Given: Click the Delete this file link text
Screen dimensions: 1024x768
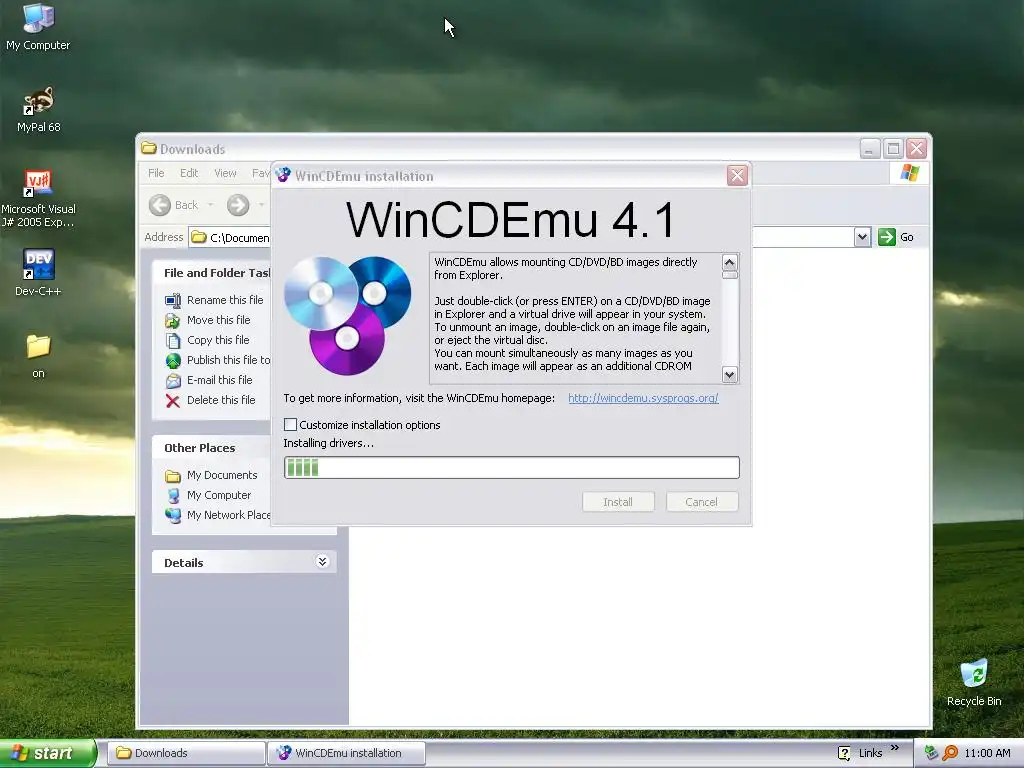Looking at the screenshot, I should click(x=221, y=400).
